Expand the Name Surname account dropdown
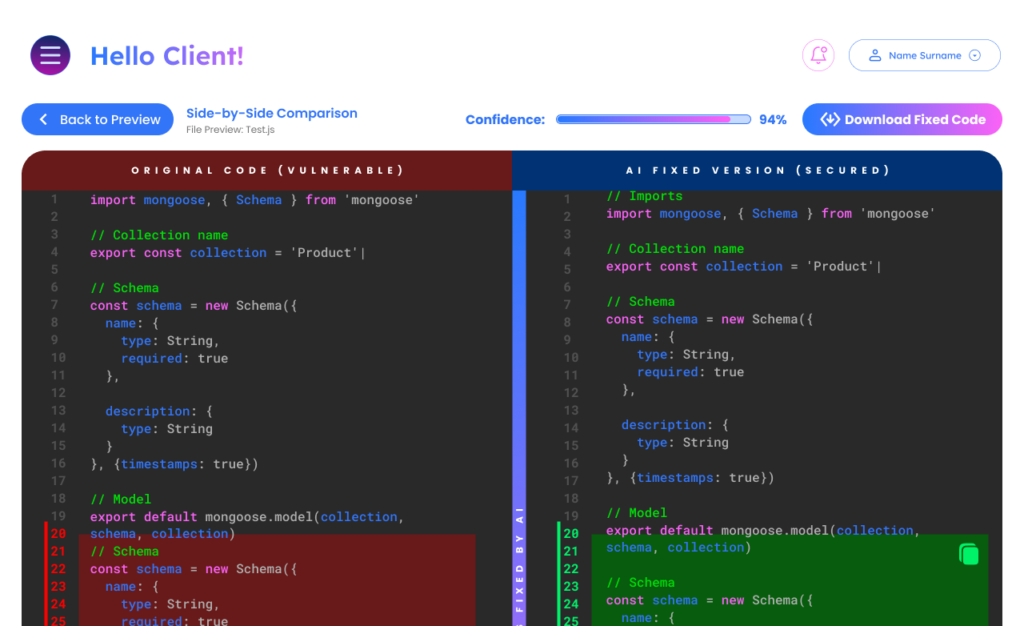The image size is (1024, 626). point(924,55)
